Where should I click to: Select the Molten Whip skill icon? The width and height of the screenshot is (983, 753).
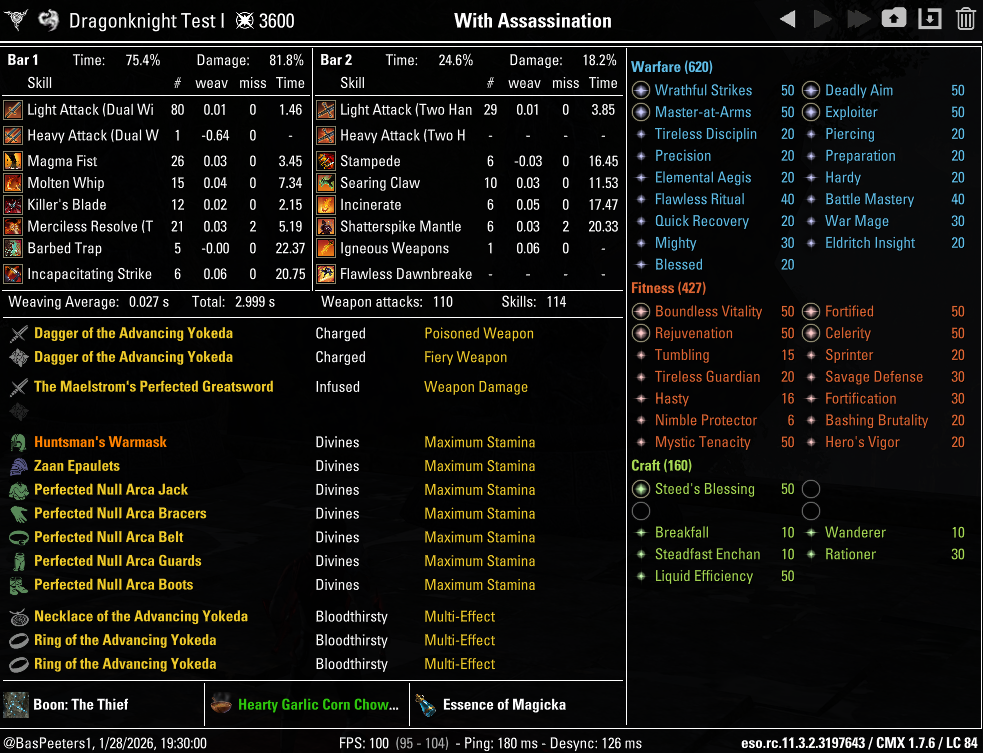[13, 183]
